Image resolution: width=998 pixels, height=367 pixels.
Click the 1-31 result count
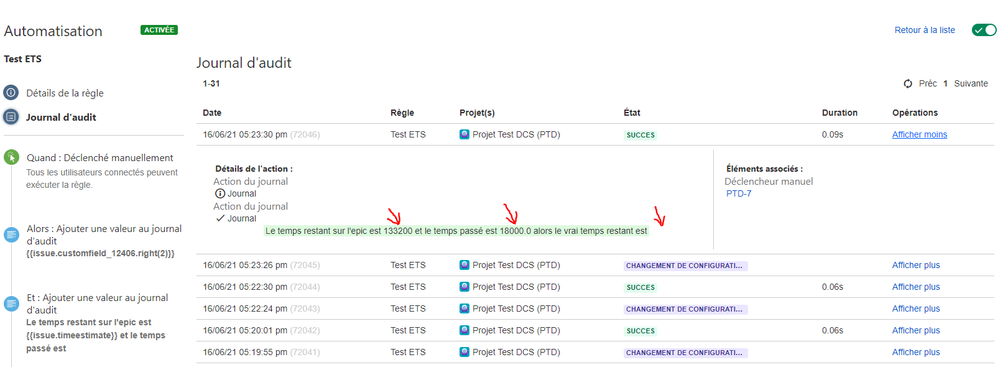pyautogui.click(x=211, y=83)
